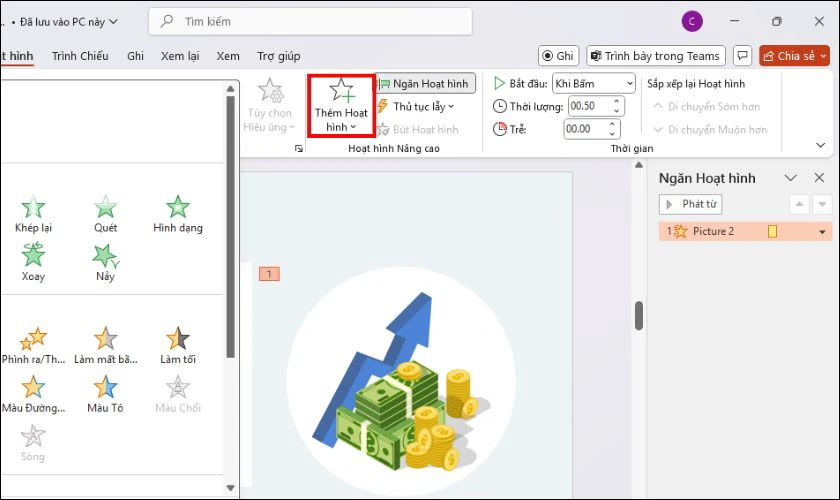Image resolution: width=840 pixels, height=500 pixels.
Task: Move animation down in the pane
Action: tap(822, 204)
